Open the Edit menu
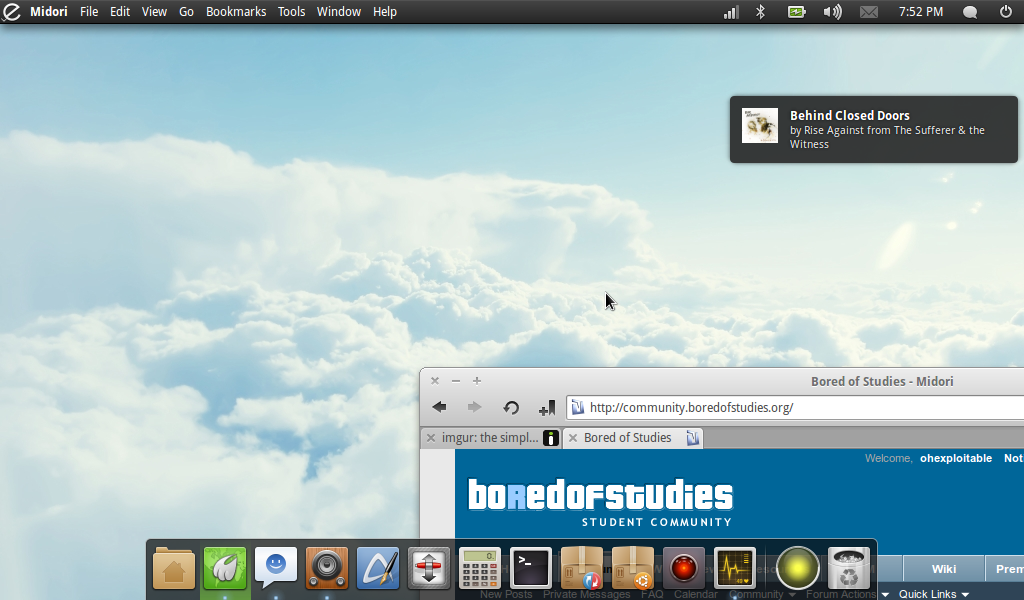1024x600 pixels. tap(120, 12)
